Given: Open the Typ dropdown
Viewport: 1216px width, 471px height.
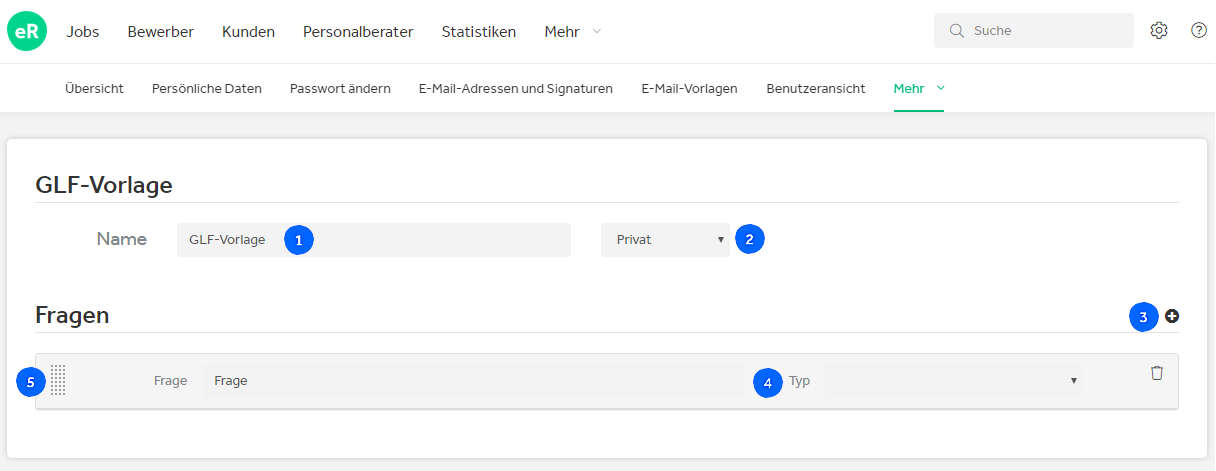Looking at the screenshot, I should pyautogui.click(x=953, y=381).
